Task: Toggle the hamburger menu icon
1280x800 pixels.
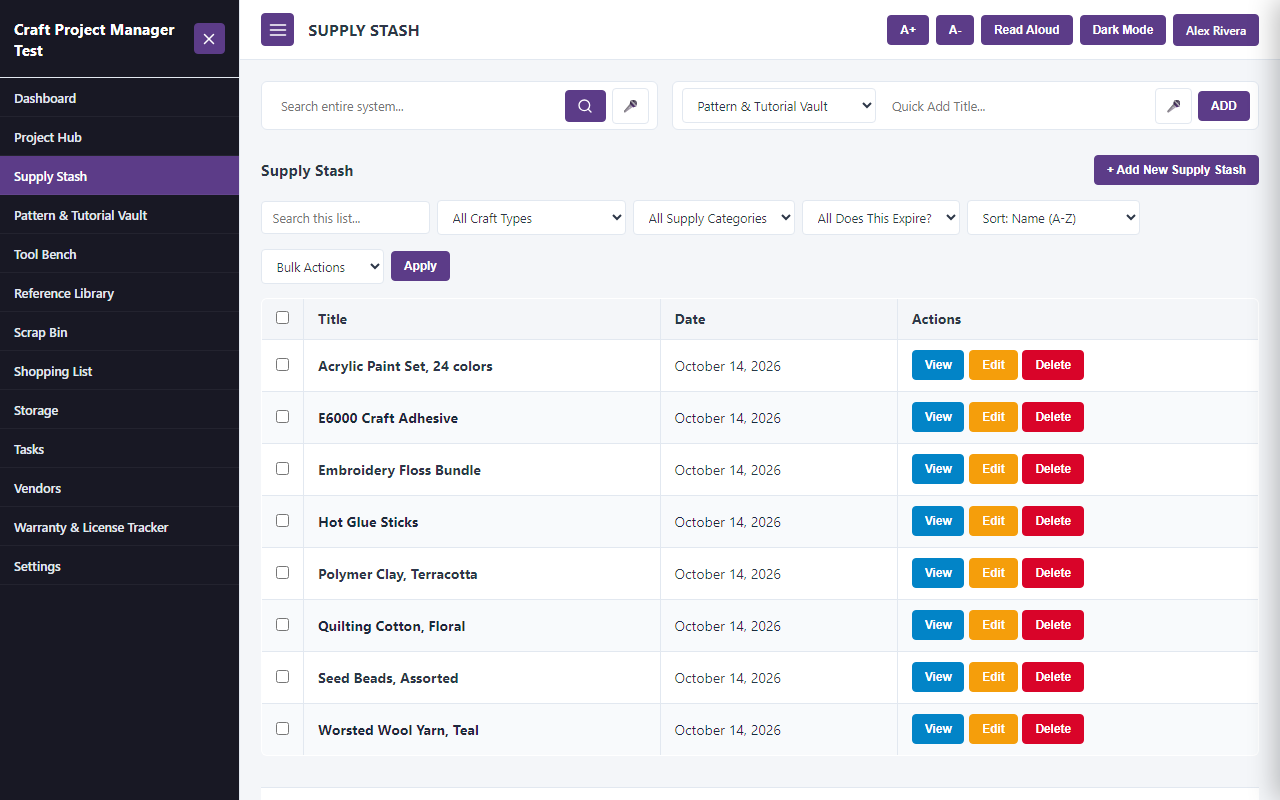Action: (x=278, y=30)
